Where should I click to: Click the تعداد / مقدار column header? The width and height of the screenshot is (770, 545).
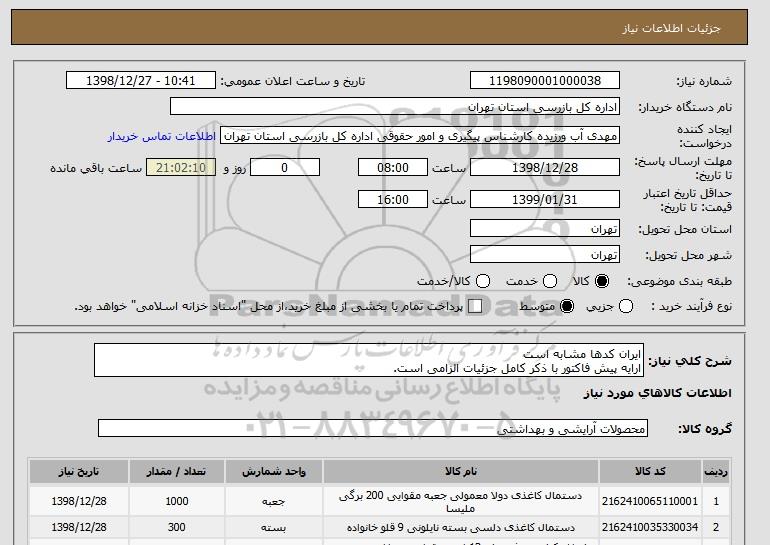[176, 471]
